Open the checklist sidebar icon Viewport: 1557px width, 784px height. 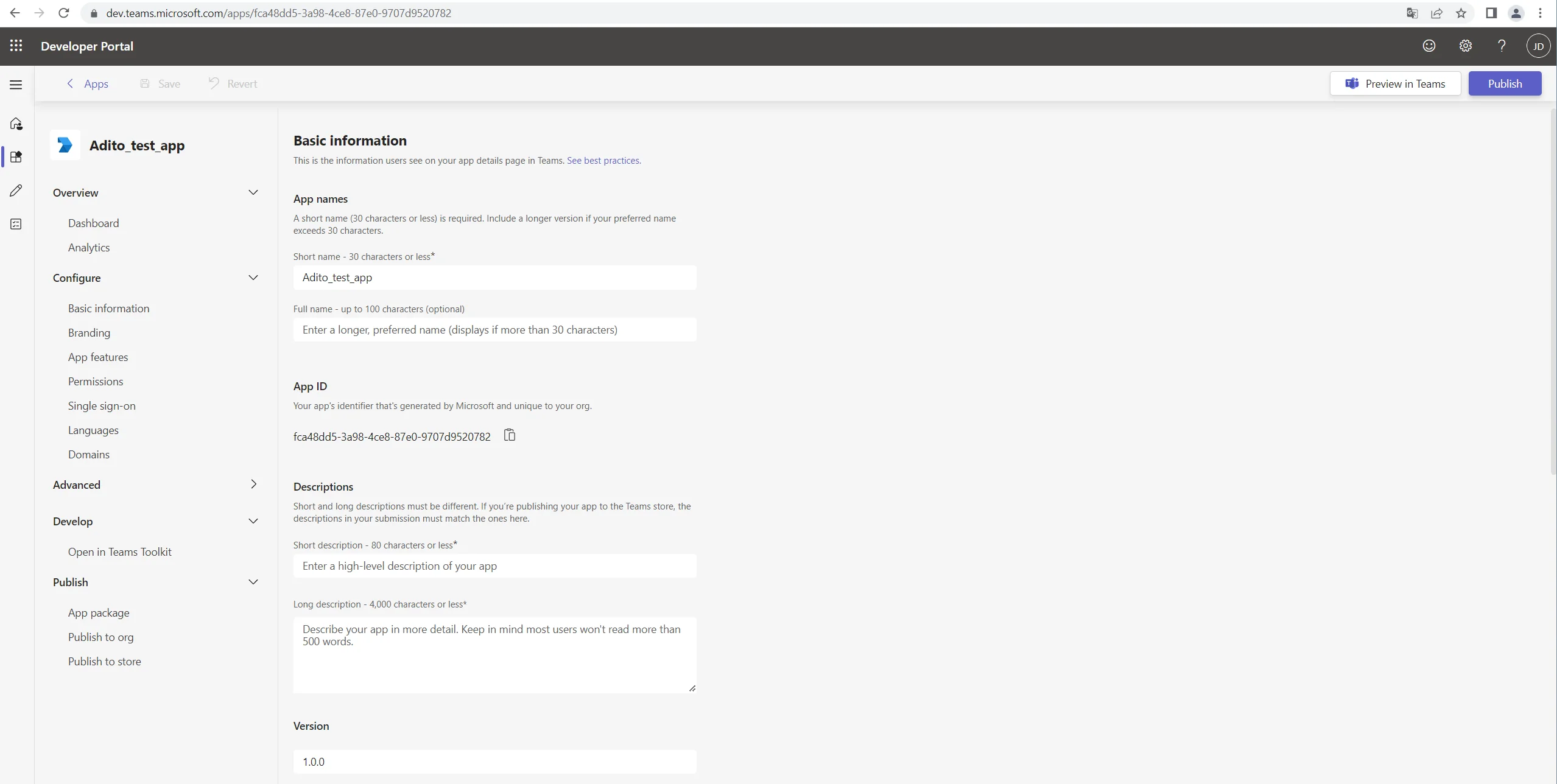pos(16,224)
